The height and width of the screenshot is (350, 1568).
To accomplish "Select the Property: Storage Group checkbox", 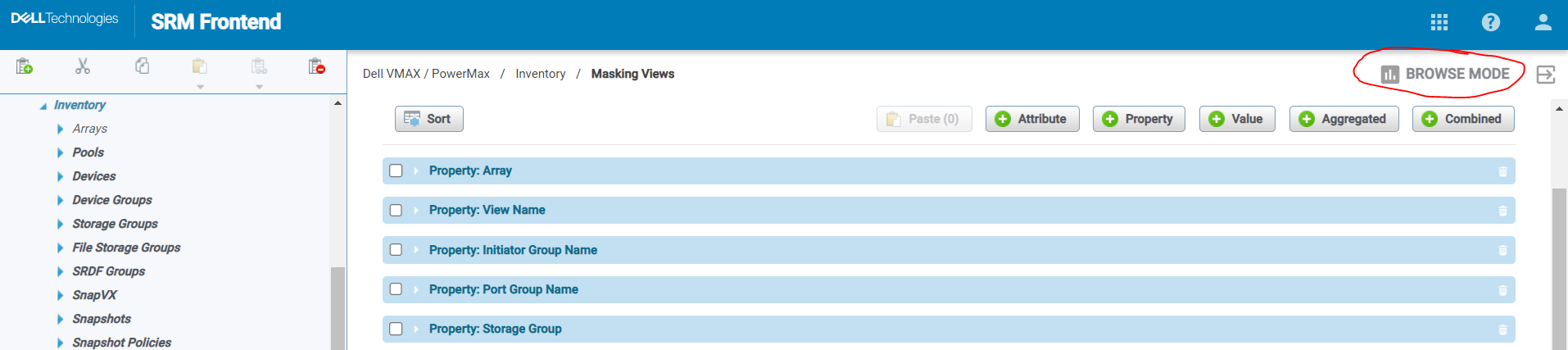I will [396, 329].
